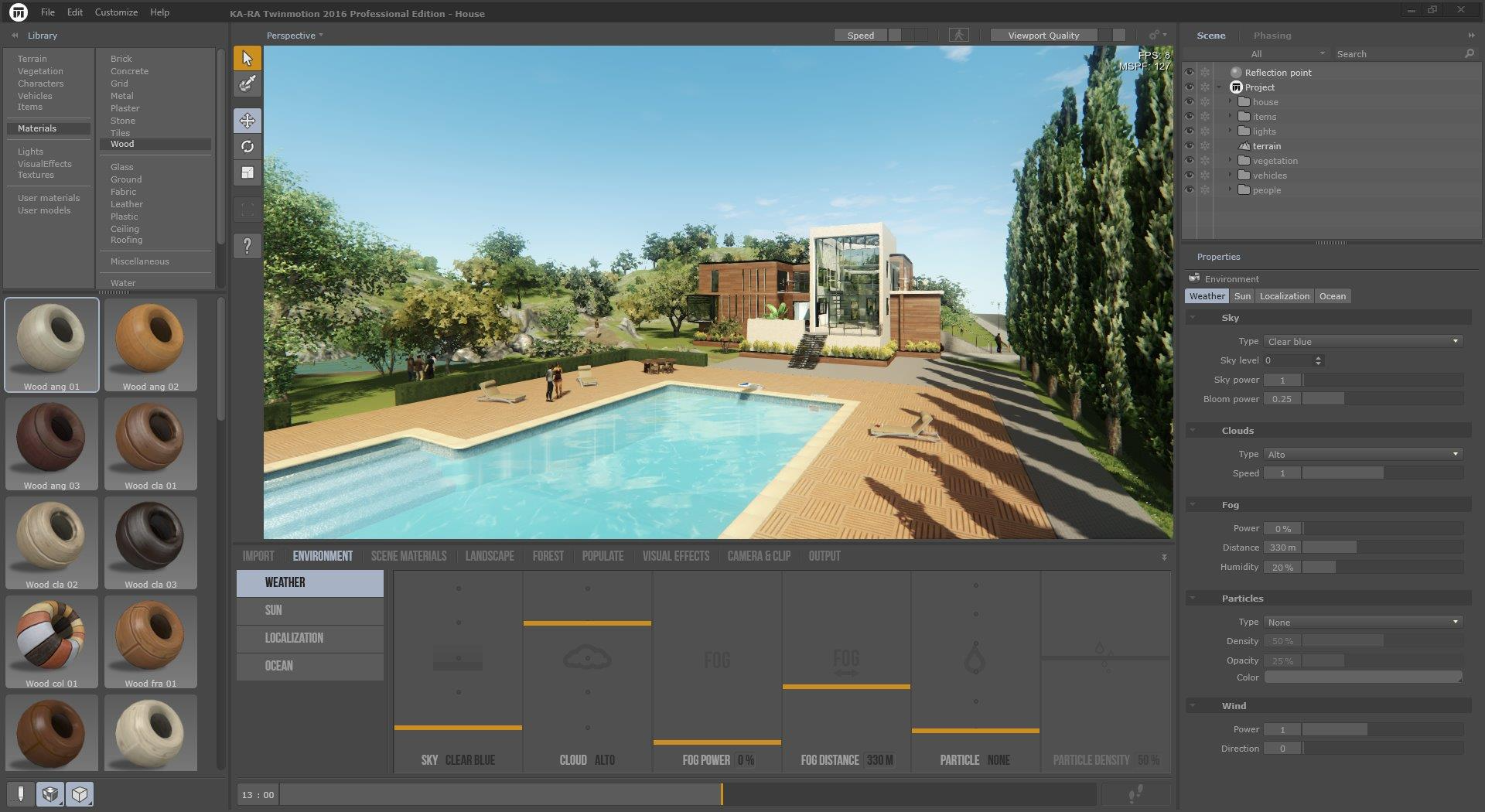Choose the Scale gizmo tool
The image size is (1485, 812).
coord(247,173)
